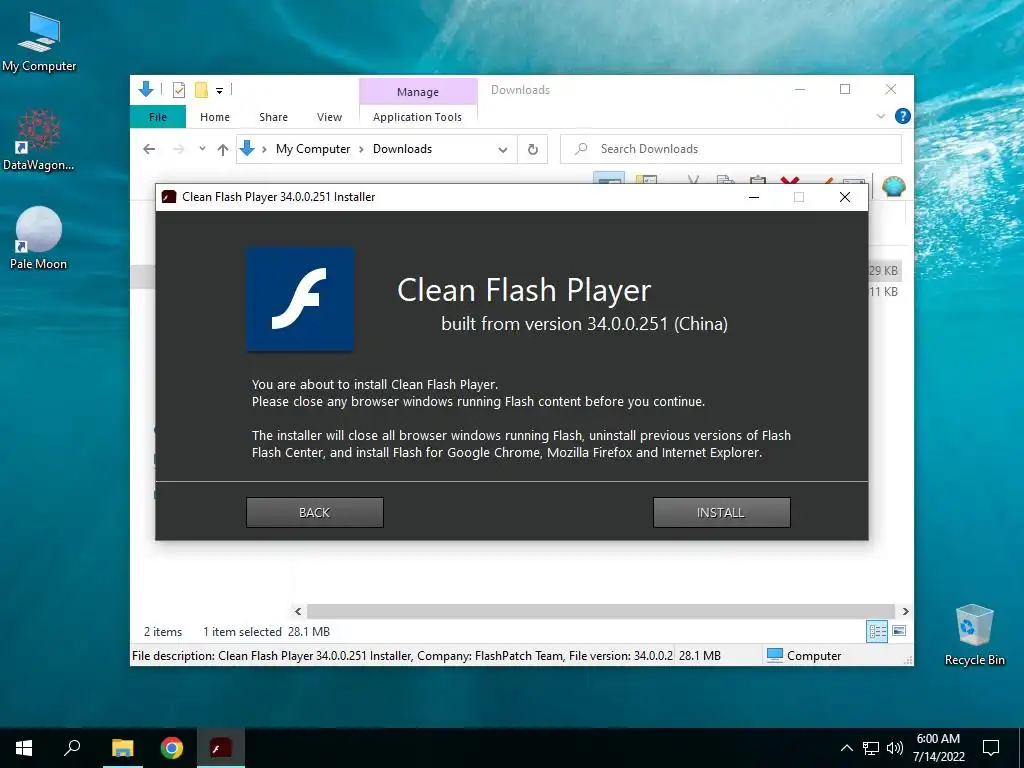
Task: Click the Search Downloads field
Action: coord(731,149)
